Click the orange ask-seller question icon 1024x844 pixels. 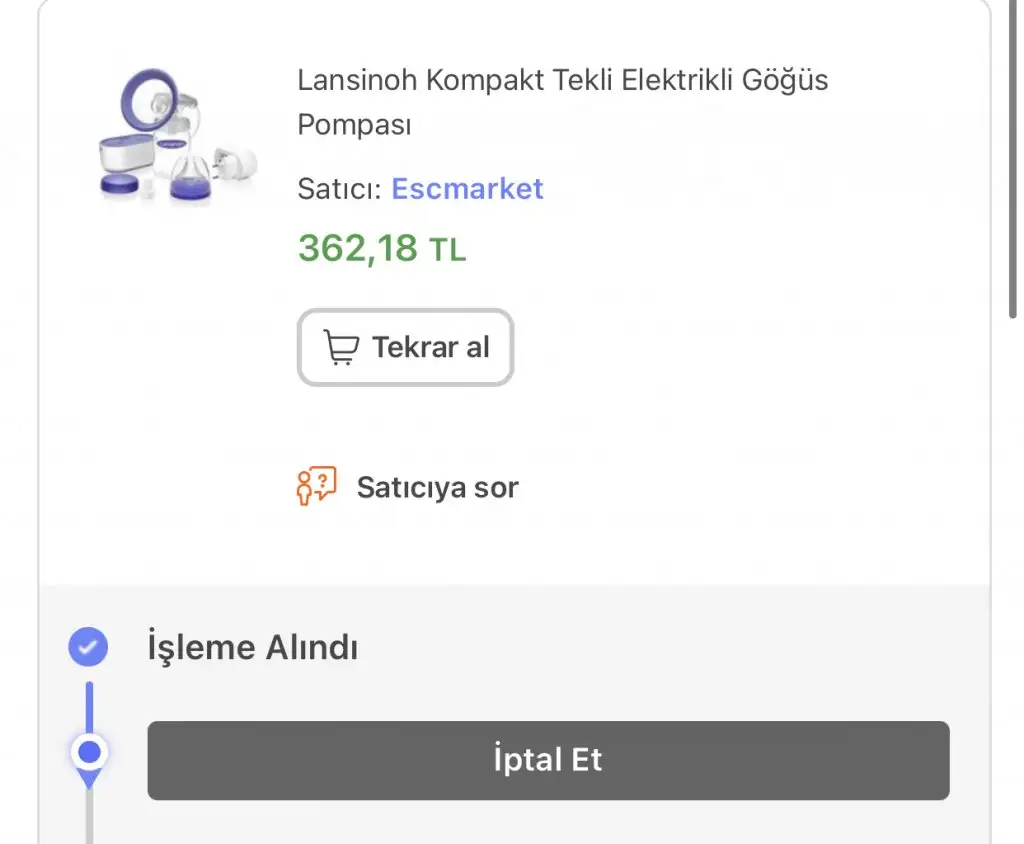pos(317,487)
